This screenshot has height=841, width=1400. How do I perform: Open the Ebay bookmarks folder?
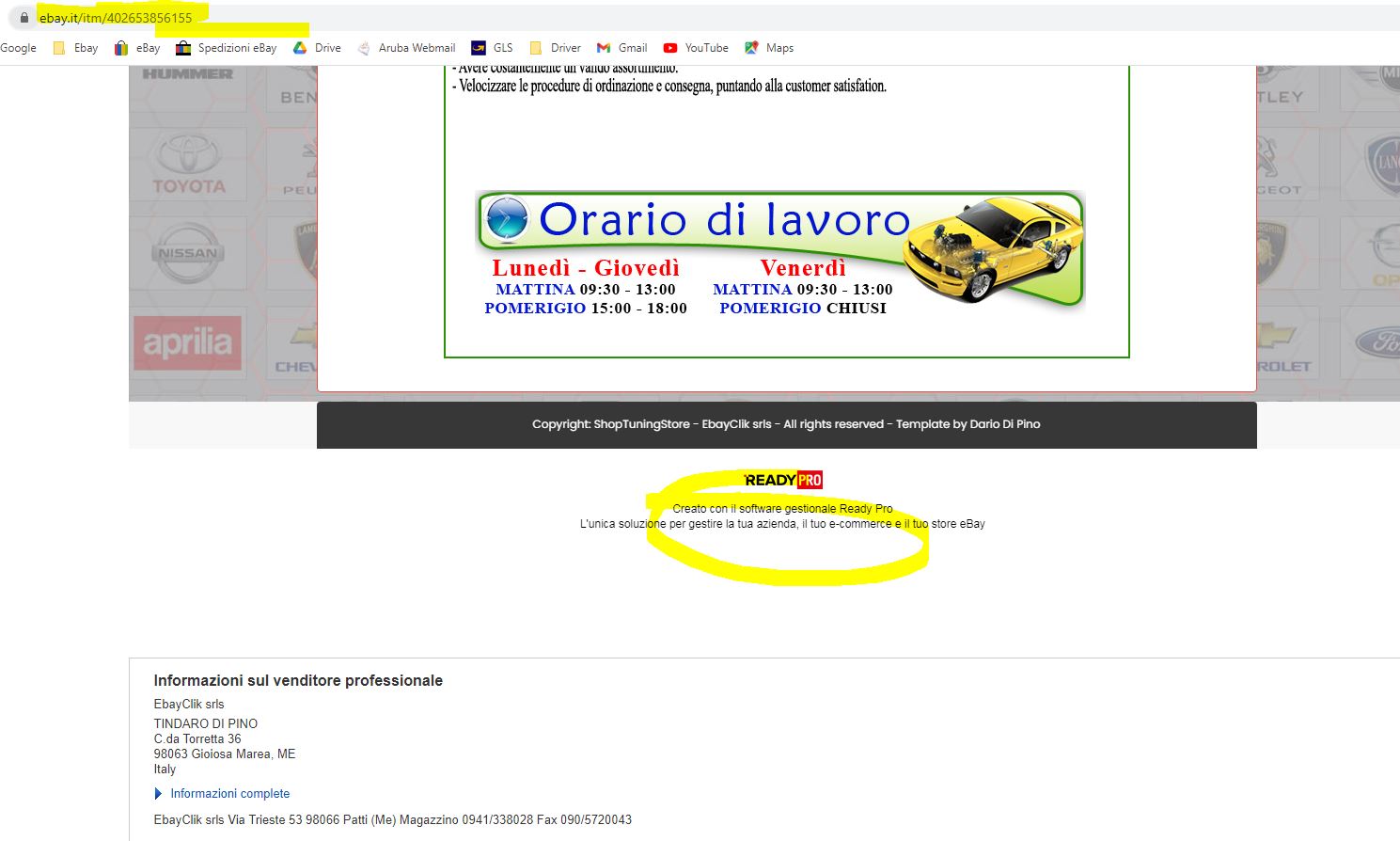coord(75,48)
